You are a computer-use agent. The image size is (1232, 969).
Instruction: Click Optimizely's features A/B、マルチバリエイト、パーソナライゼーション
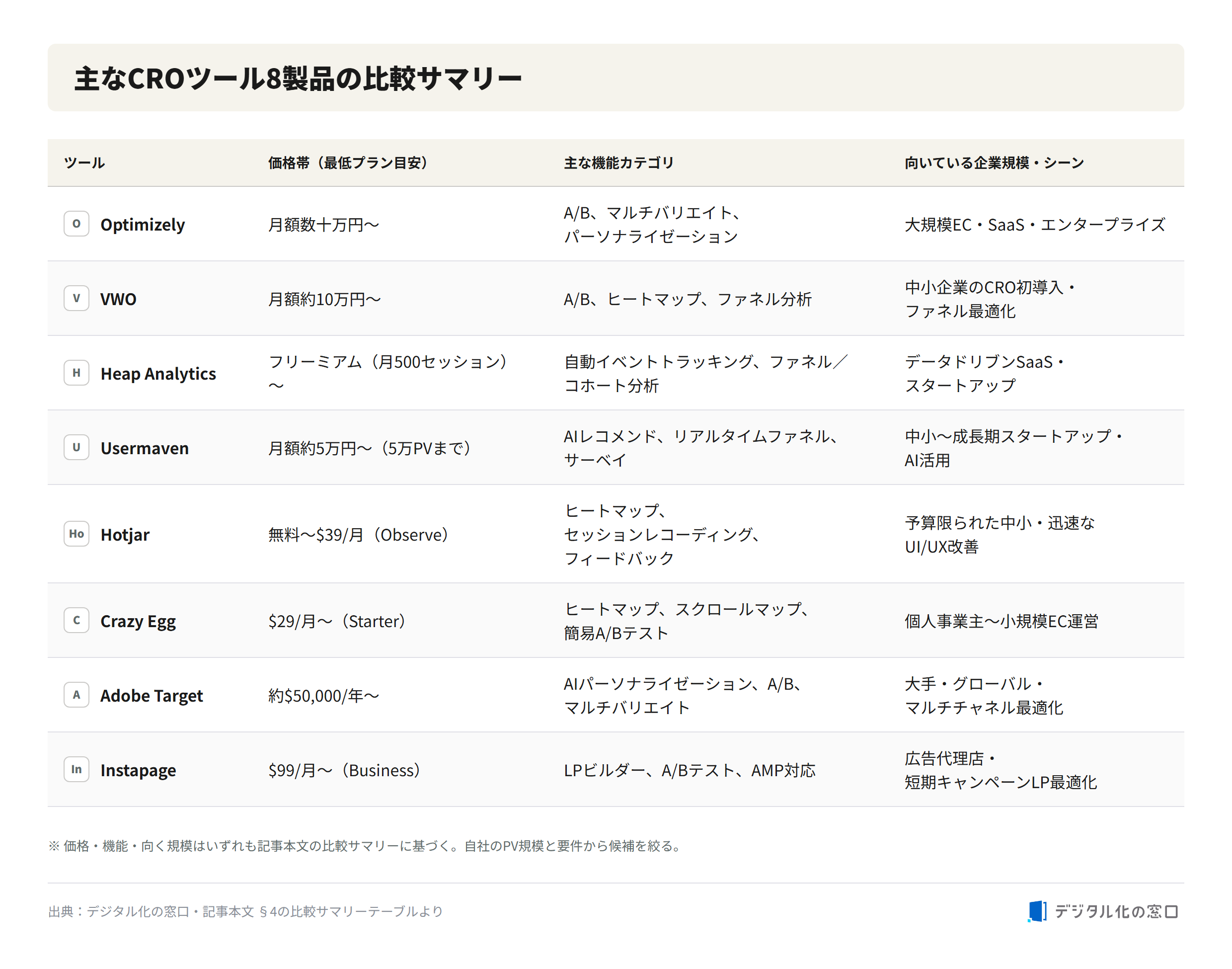tap(653, 224)
